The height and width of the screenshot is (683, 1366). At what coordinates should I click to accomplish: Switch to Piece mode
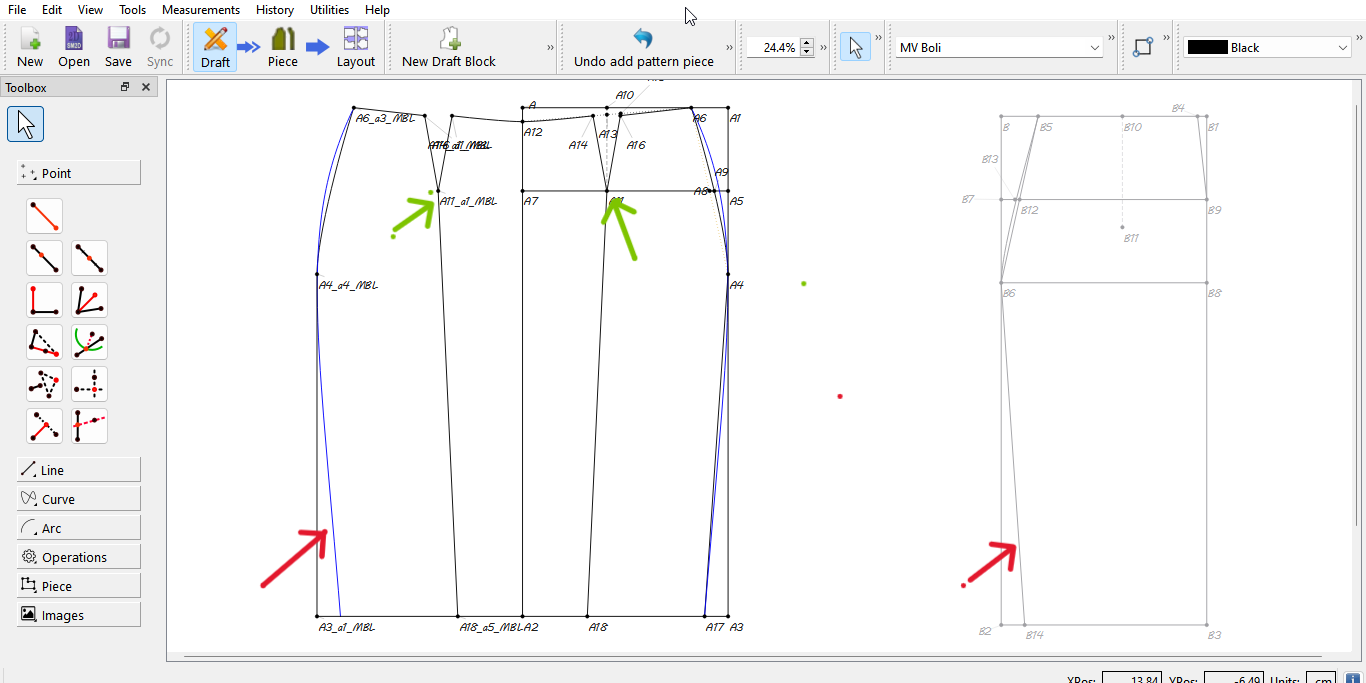click(x=283, y=47)
